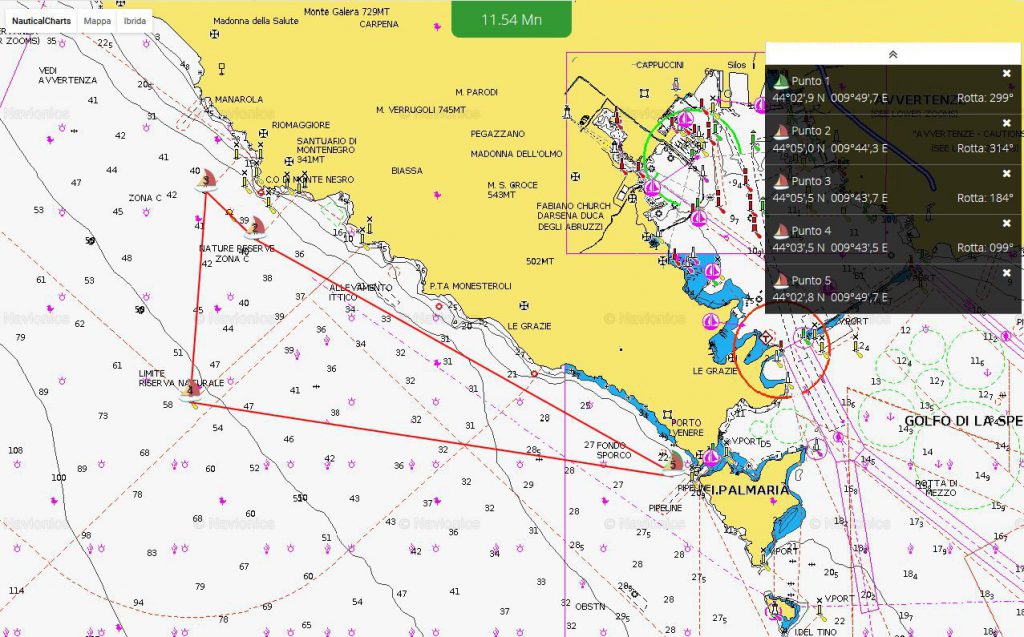The width and height of the screenshot is (1024, 637).
Task: Click the PORTO VENERE place label
Action: tap(686, 427)
